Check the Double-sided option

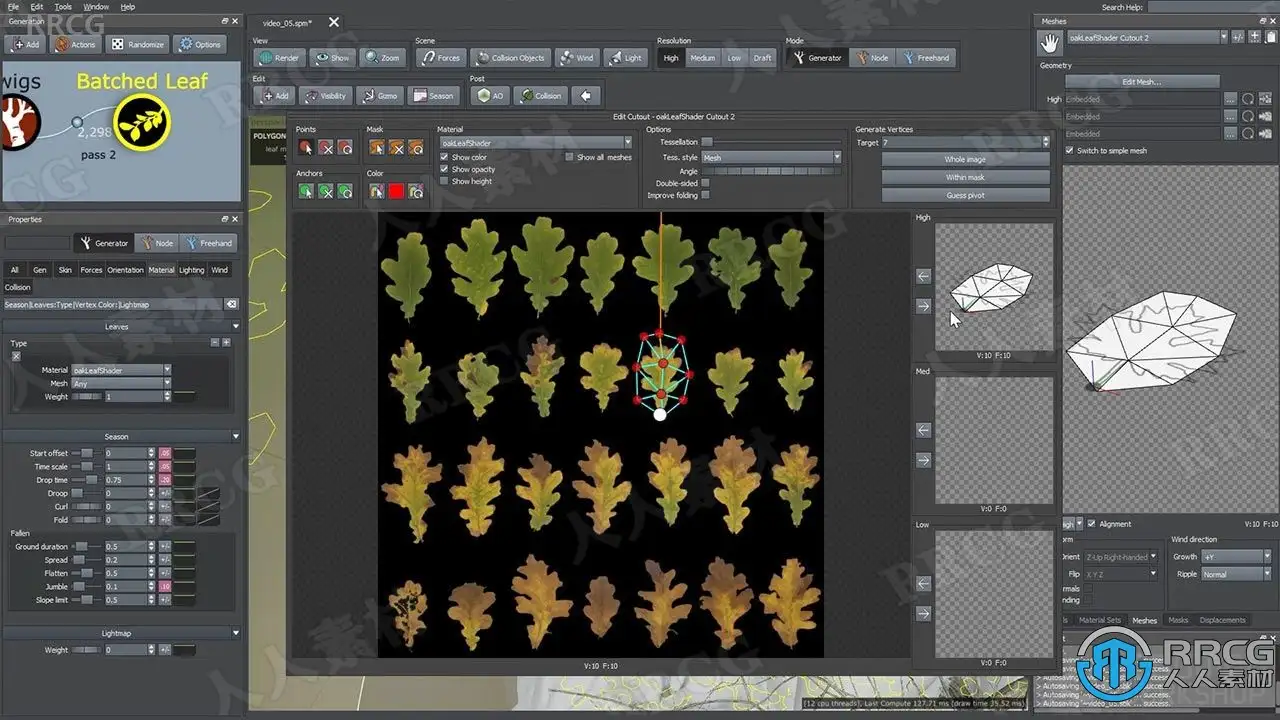[705, 183]
